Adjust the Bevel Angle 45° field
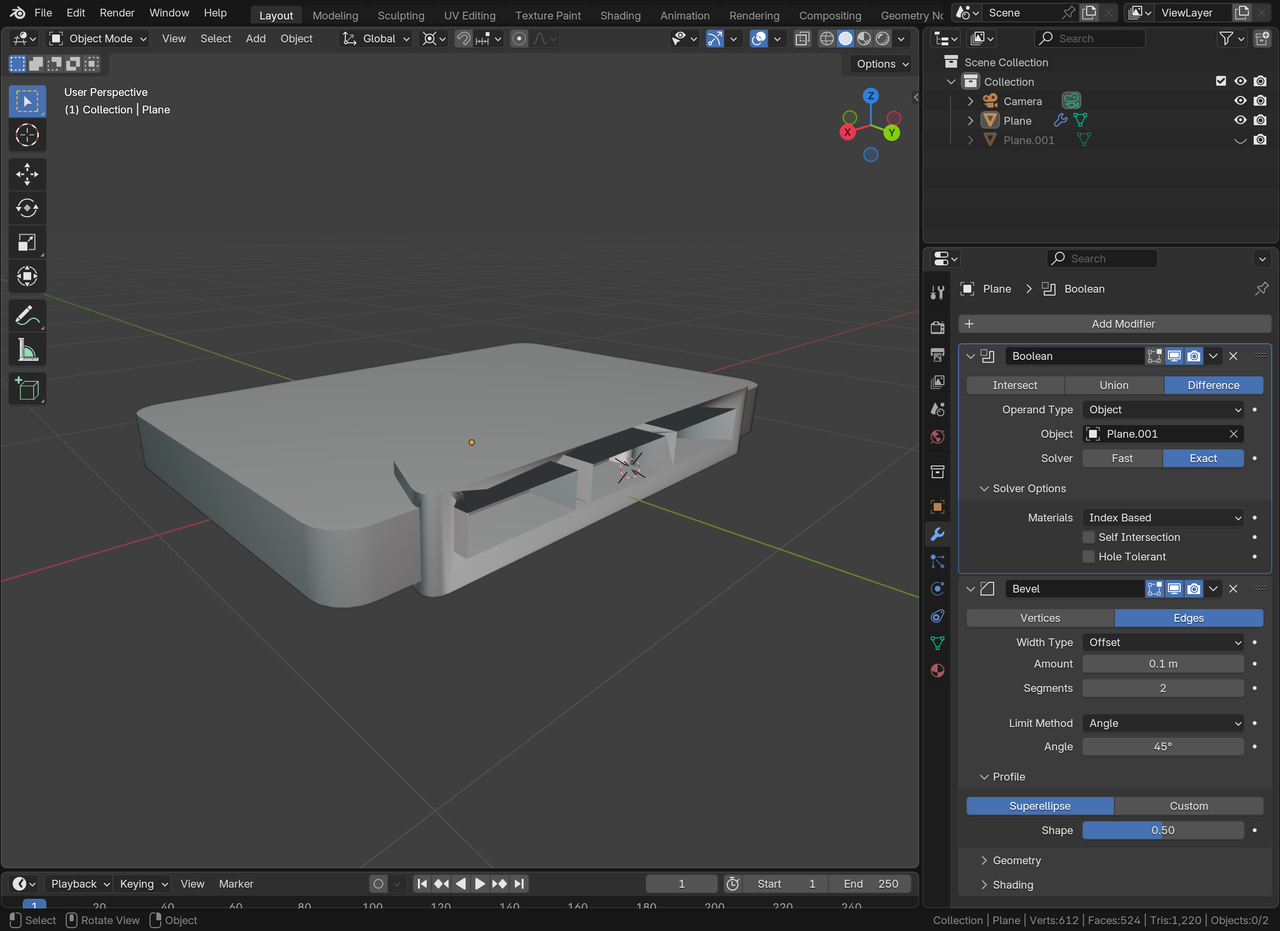 (1163, 747)
